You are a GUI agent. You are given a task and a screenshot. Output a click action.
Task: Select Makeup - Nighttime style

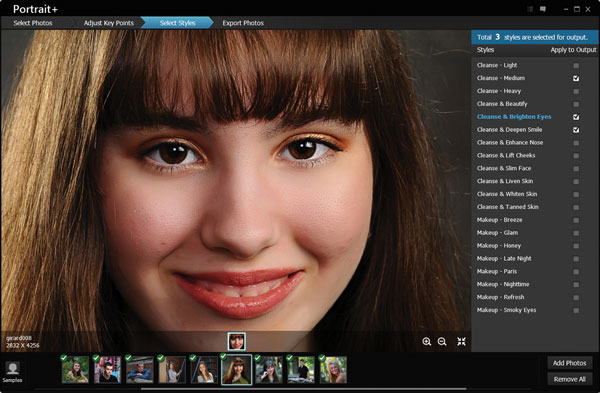pos(503,284)
